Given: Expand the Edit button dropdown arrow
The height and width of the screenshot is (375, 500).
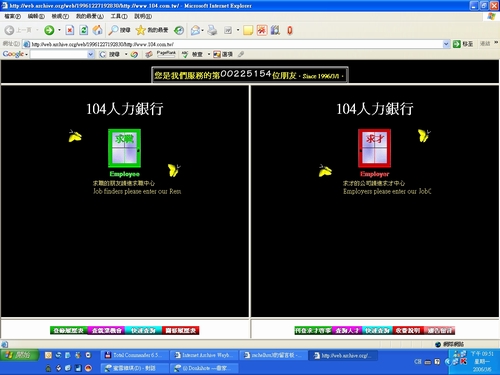Looking at the screenshot, I should coord(238,30).
